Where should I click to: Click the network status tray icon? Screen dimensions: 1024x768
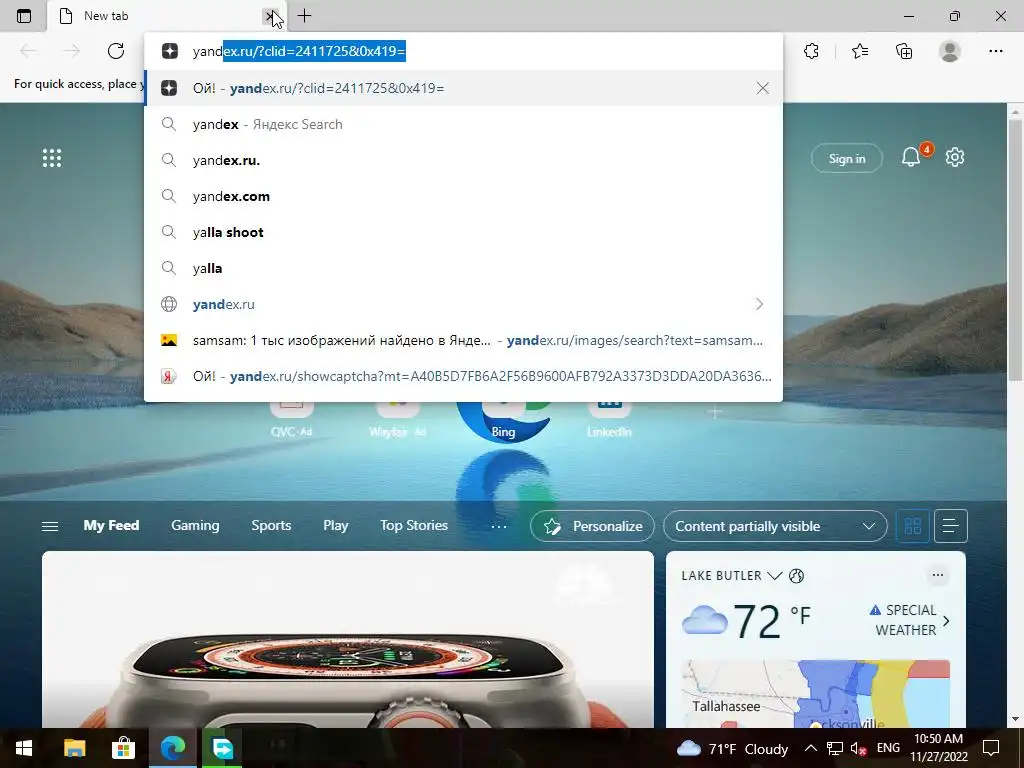point(834,748)
